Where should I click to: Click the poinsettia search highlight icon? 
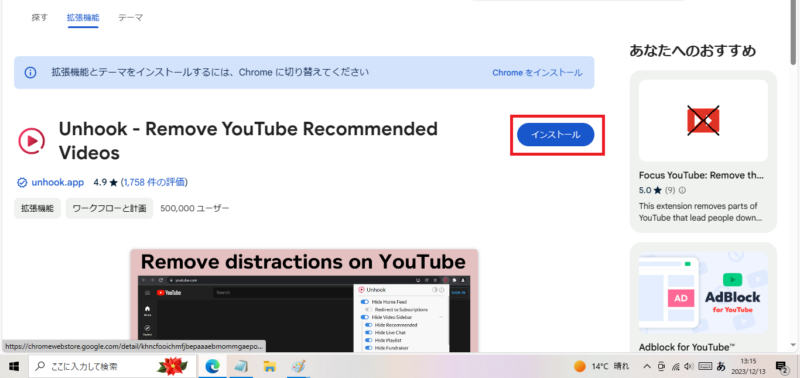[172, 366]
